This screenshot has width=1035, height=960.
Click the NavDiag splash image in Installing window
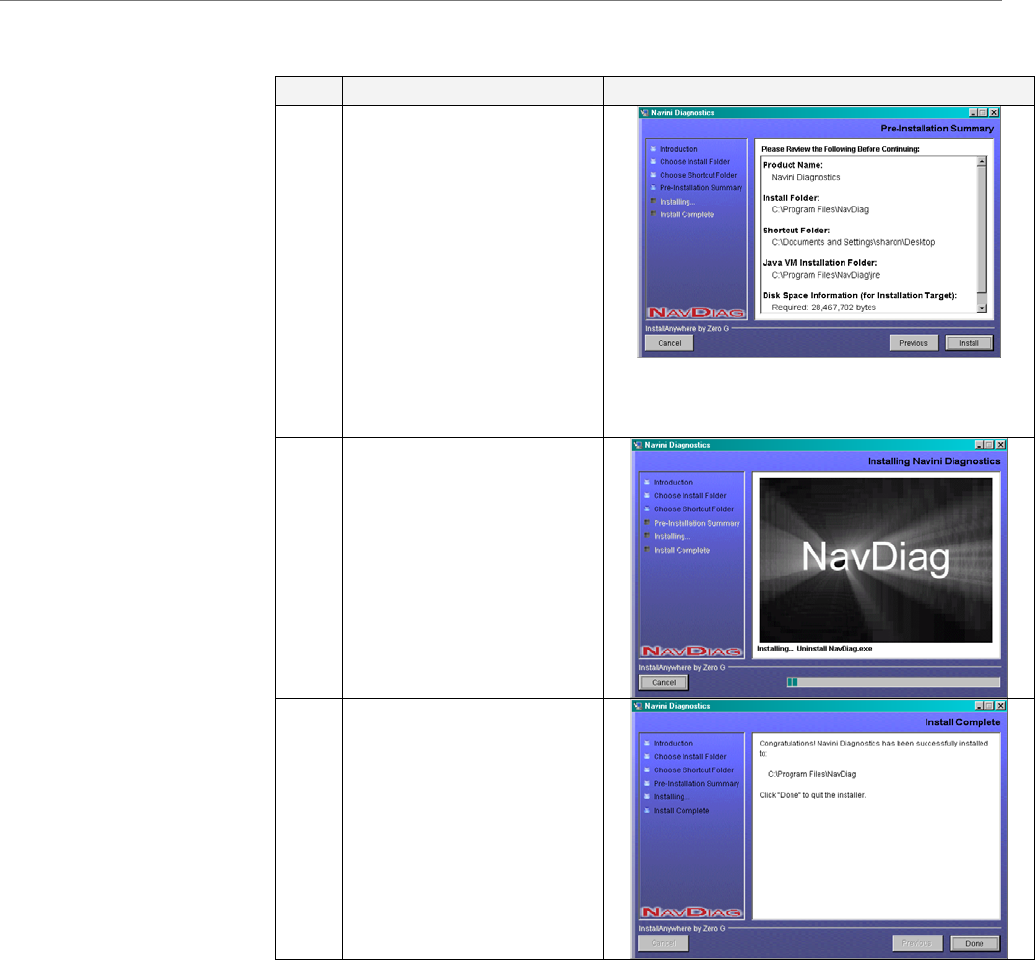pyautogui.click(x=876, y=560)
